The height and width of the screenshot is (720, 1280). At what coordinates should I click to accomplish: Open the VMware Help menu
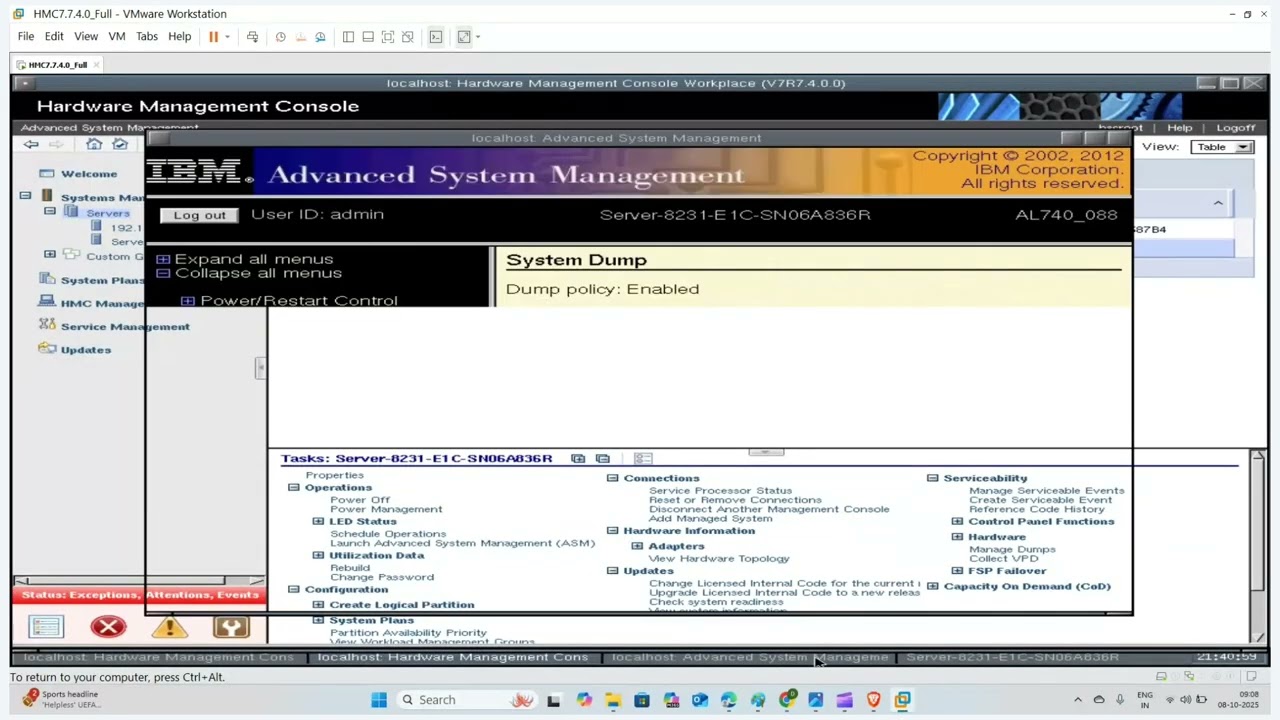[x=180, y=37]
